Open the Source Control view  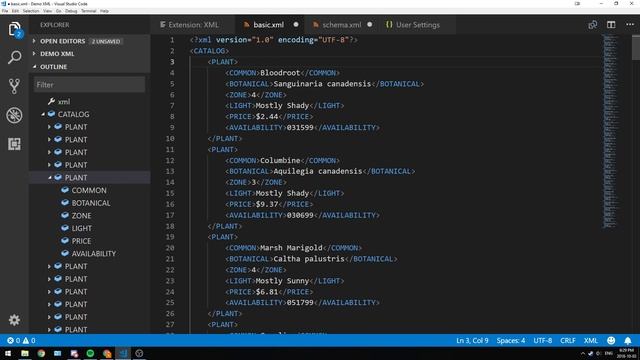pyautogui.click(x=14, y=86)
